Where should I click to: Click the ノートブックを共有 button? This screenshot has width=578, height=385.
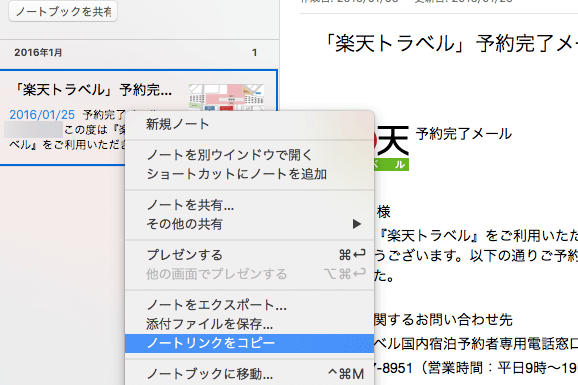63,11
